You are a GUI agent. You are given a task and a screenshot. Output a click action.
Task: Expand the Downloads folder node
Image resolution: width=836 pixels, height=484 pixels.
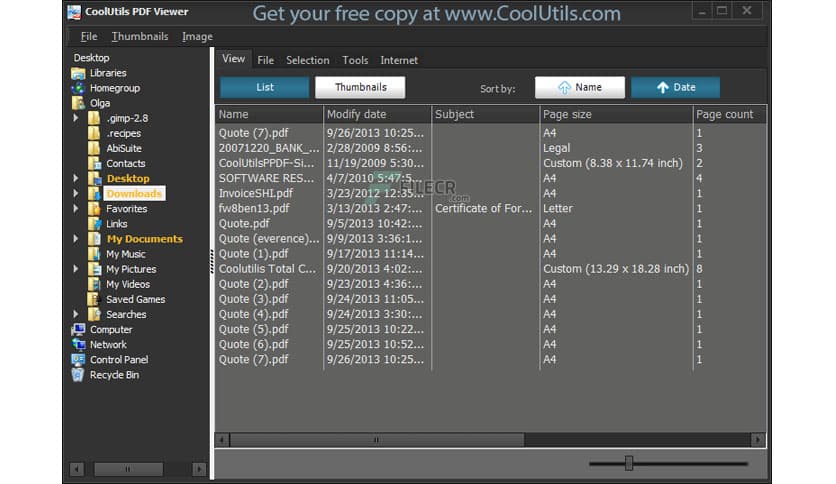coord(76,193)
